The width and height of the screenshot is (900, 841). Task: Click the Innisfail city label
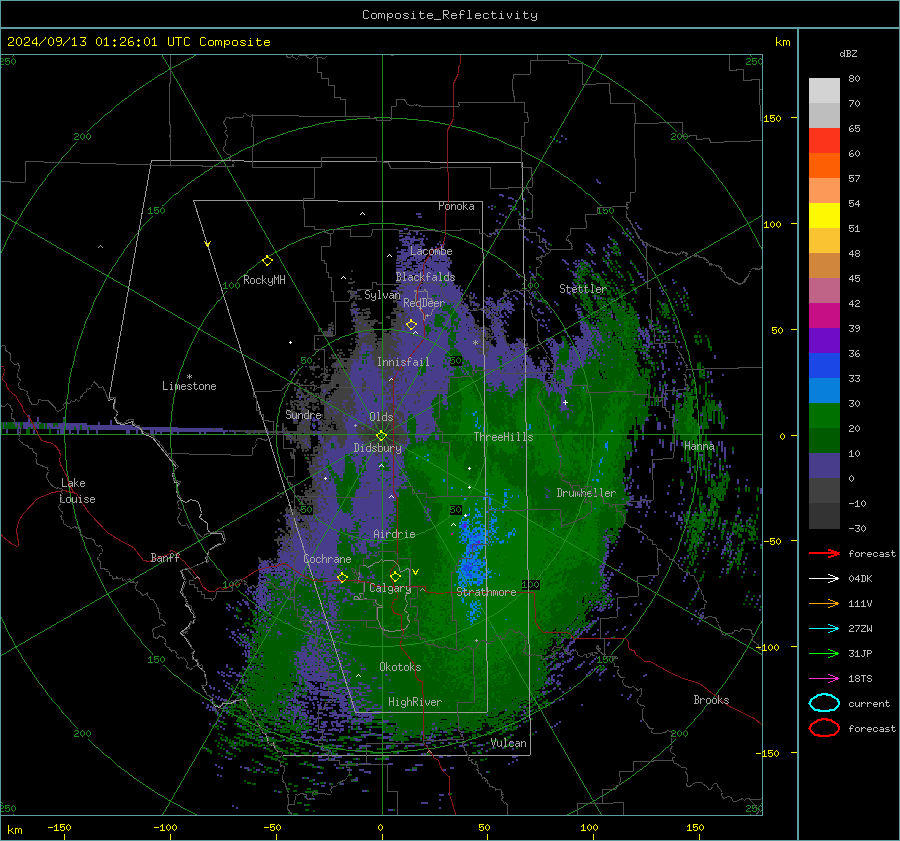[x=403, y=362]
